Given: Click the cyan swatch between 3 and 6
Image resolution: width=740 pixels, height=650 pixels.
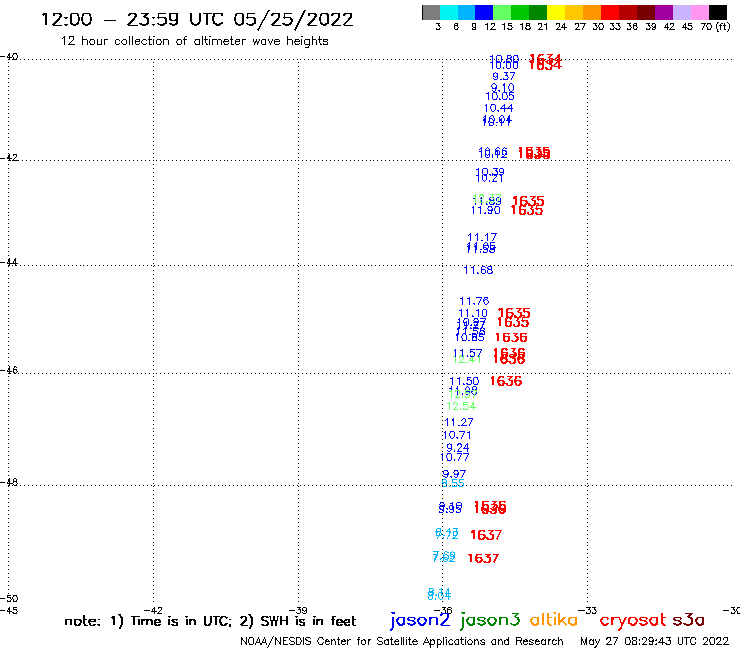Looking at the screenshot, I should [x=449, y=12].
